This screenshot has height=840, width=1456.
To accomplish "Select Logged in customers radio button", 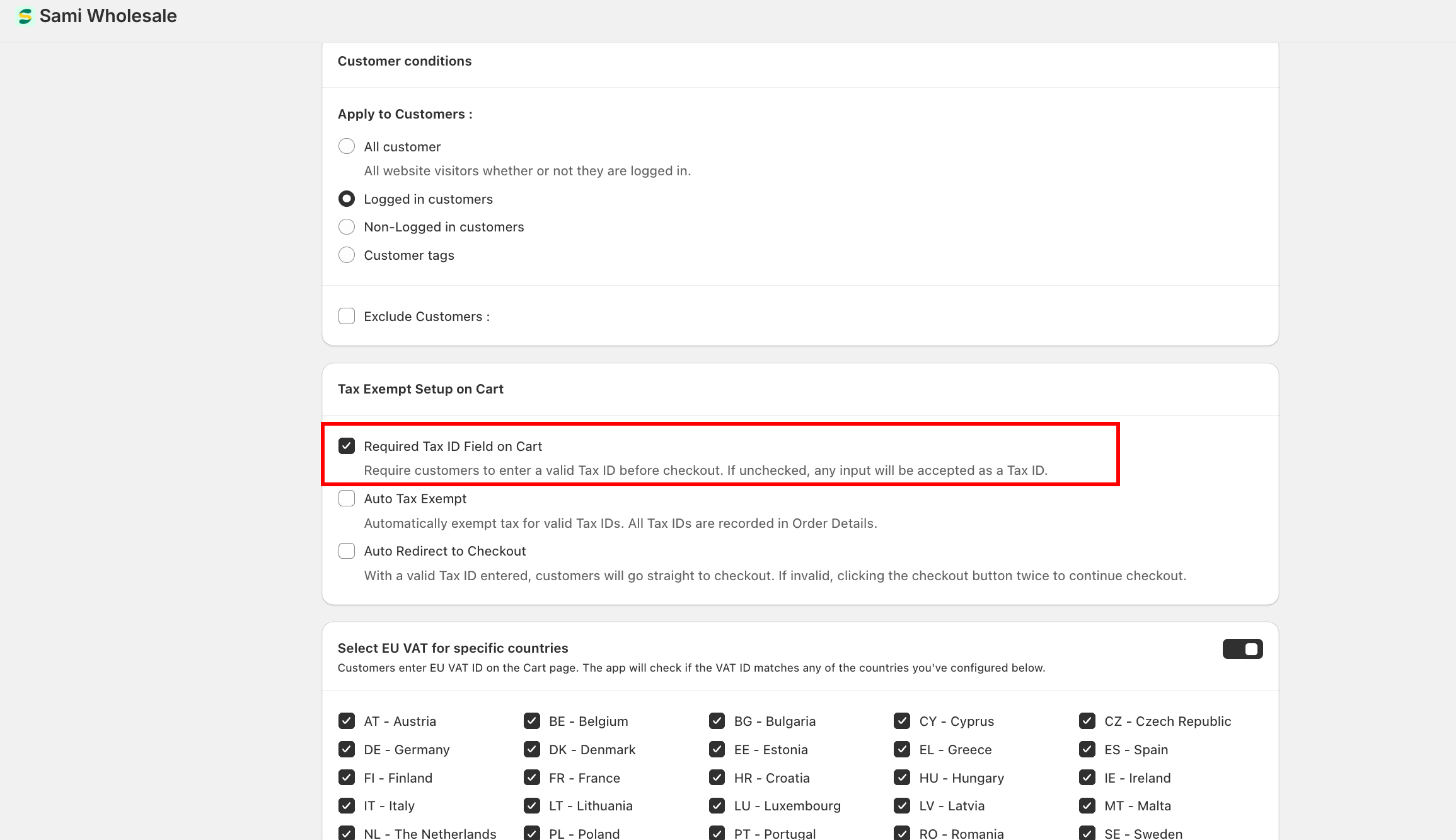I will (347, 199).
